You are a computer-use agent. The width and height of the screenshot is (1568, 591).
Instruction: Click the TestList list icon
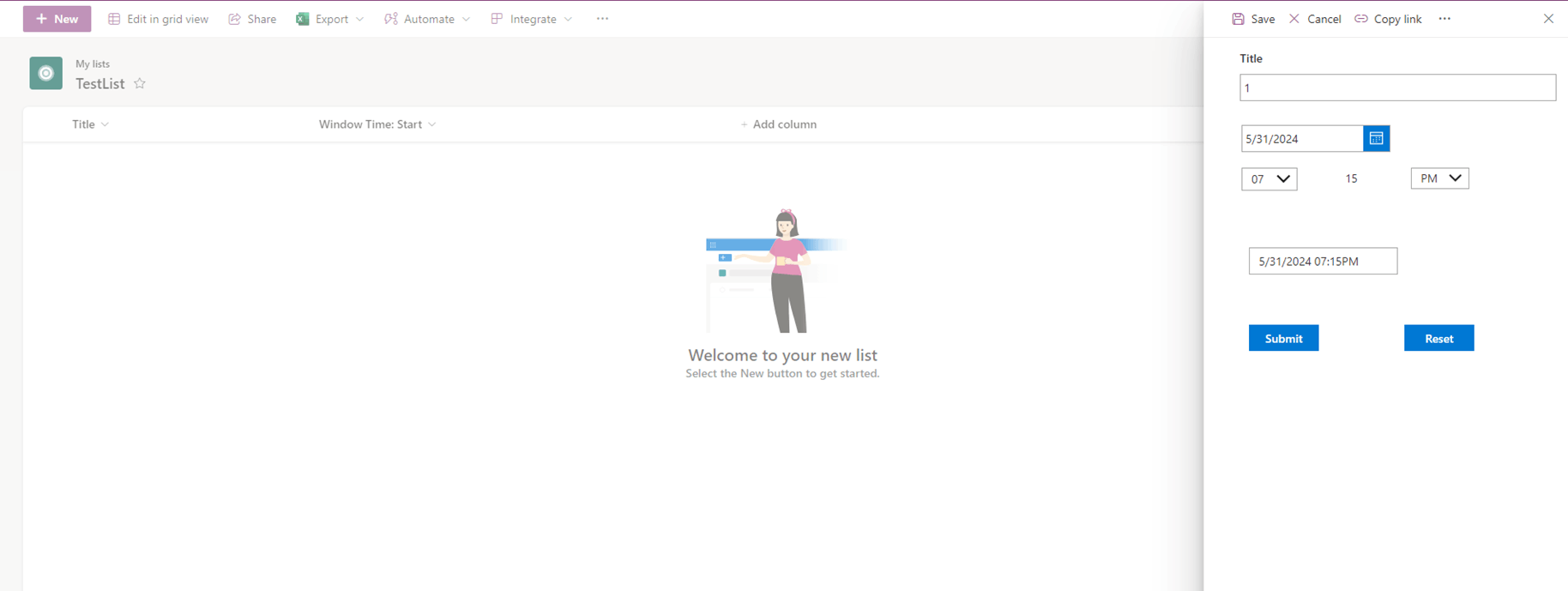46,74
